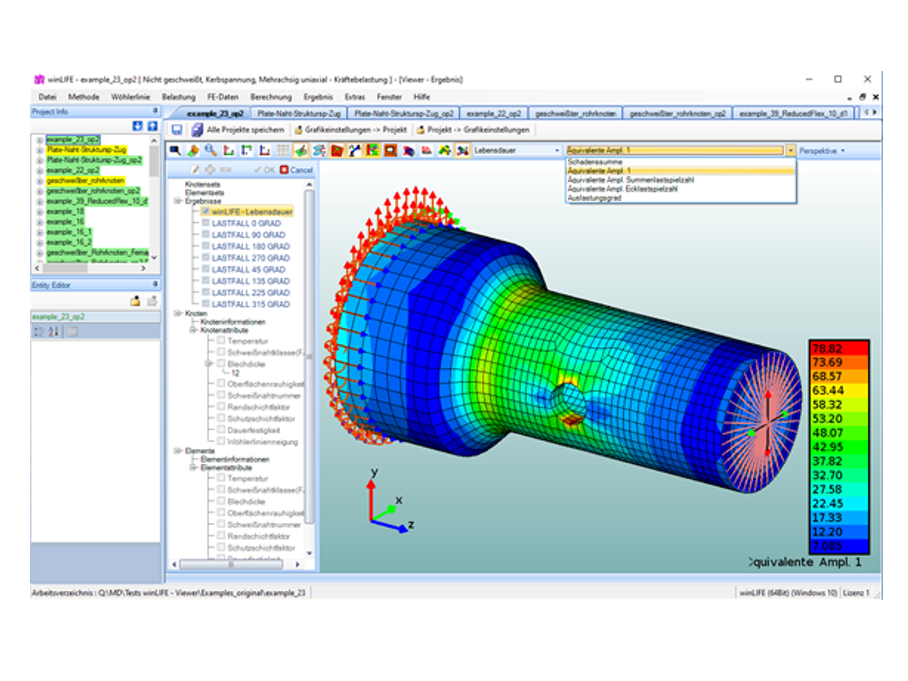Open the Berechnung menu

(x=271, y=97)
